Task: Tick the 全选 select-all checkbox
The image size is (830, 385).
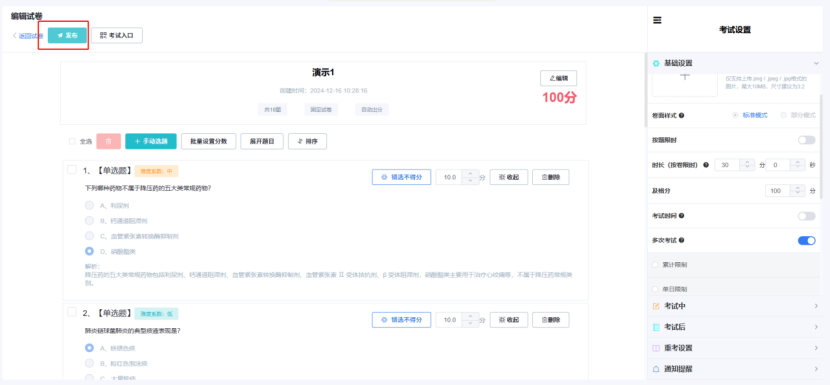Action: (72, 141)
